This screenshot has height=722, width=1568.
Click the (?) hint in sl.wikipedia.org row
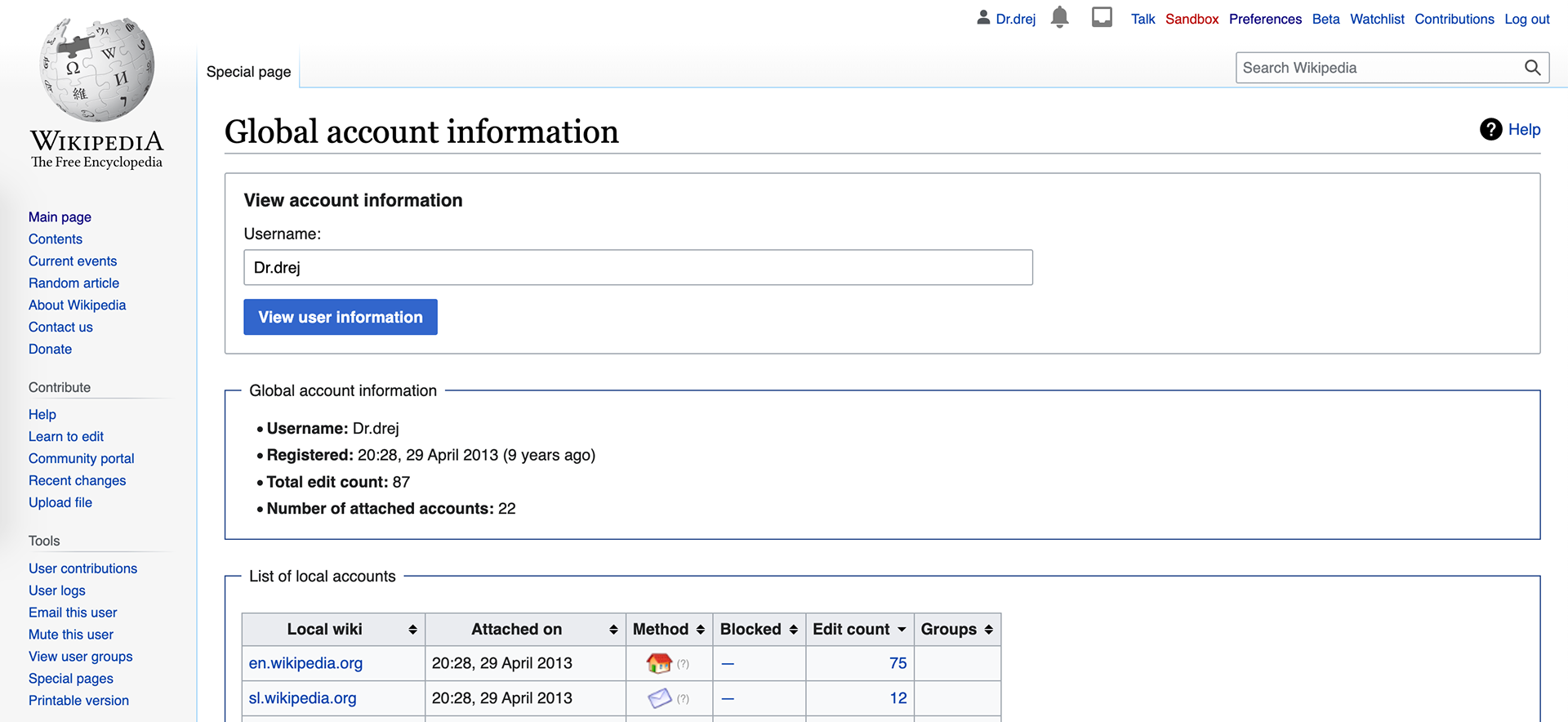pyautogui.click(x=683, y=699)
